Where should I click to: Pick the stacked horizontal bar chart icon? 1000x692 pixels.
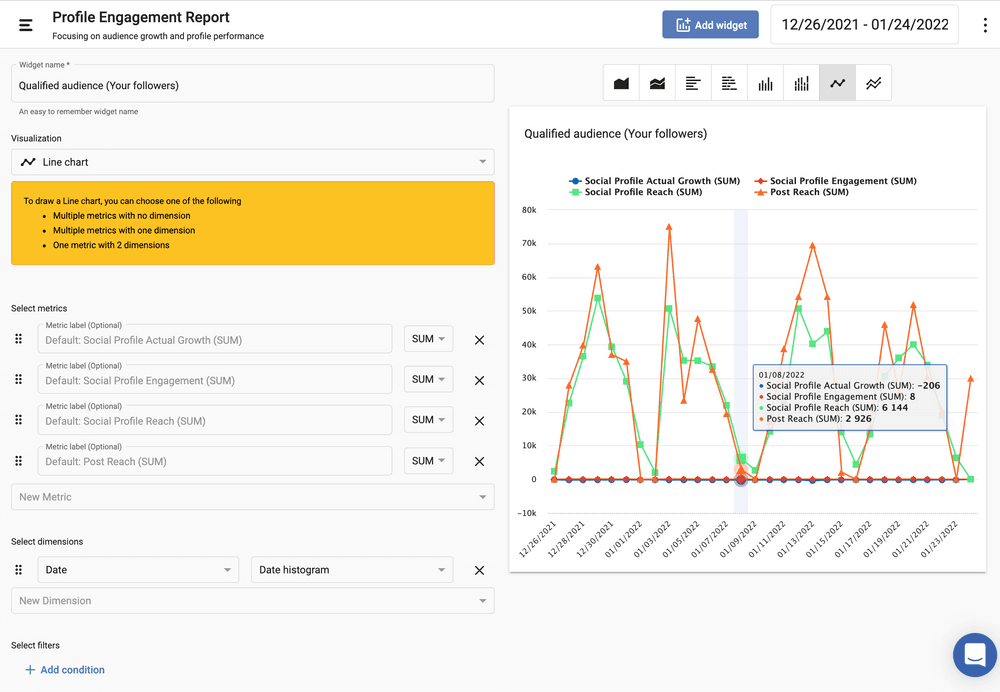tap(729, 84)
